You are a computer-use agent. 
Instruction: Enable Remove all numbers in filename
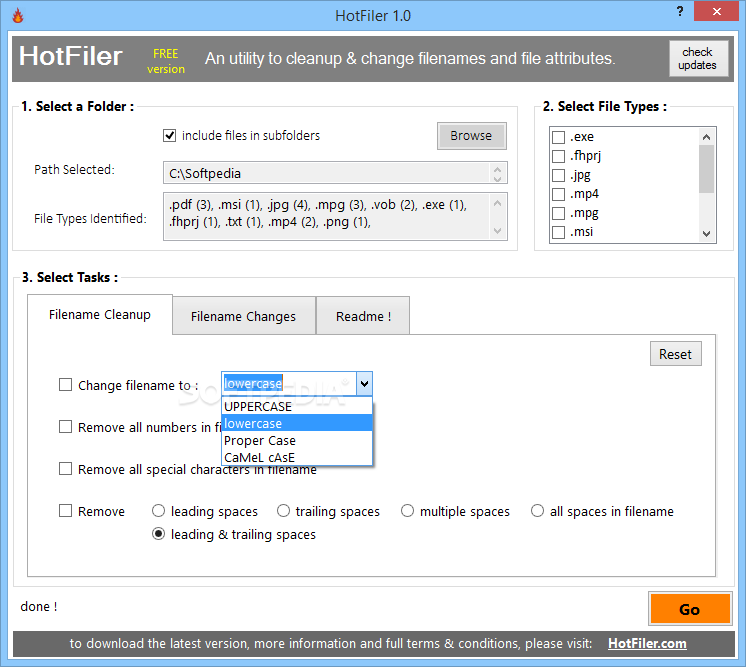(x=65, y=427)
